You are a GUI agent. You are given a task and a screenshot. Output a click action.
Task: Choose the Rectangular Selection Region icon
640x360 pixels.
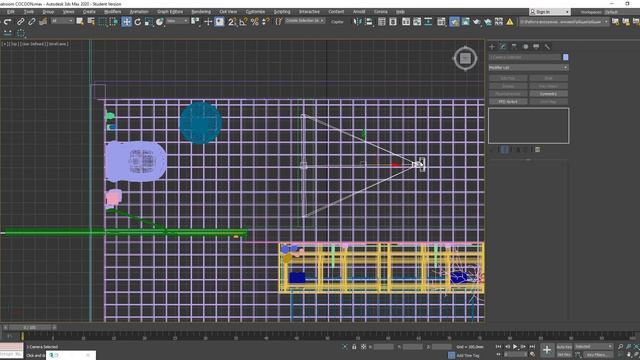pyautogui.click(x=102, y=22)
